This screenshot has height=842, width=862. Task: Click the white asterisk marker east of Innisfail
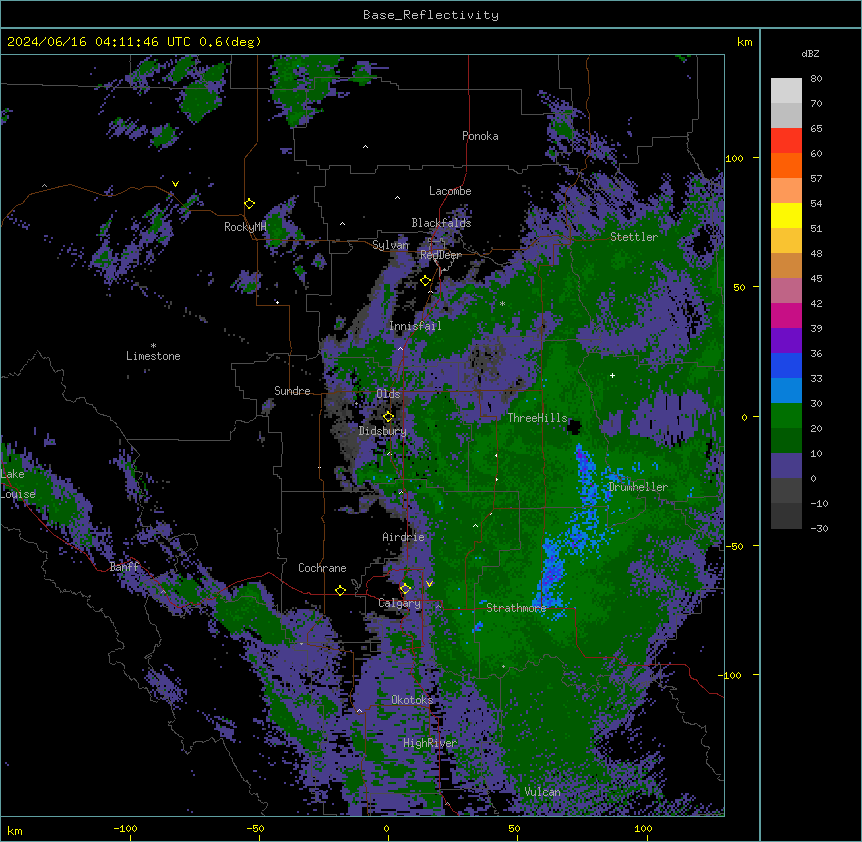pyautogui.click(x=502, y=303)
